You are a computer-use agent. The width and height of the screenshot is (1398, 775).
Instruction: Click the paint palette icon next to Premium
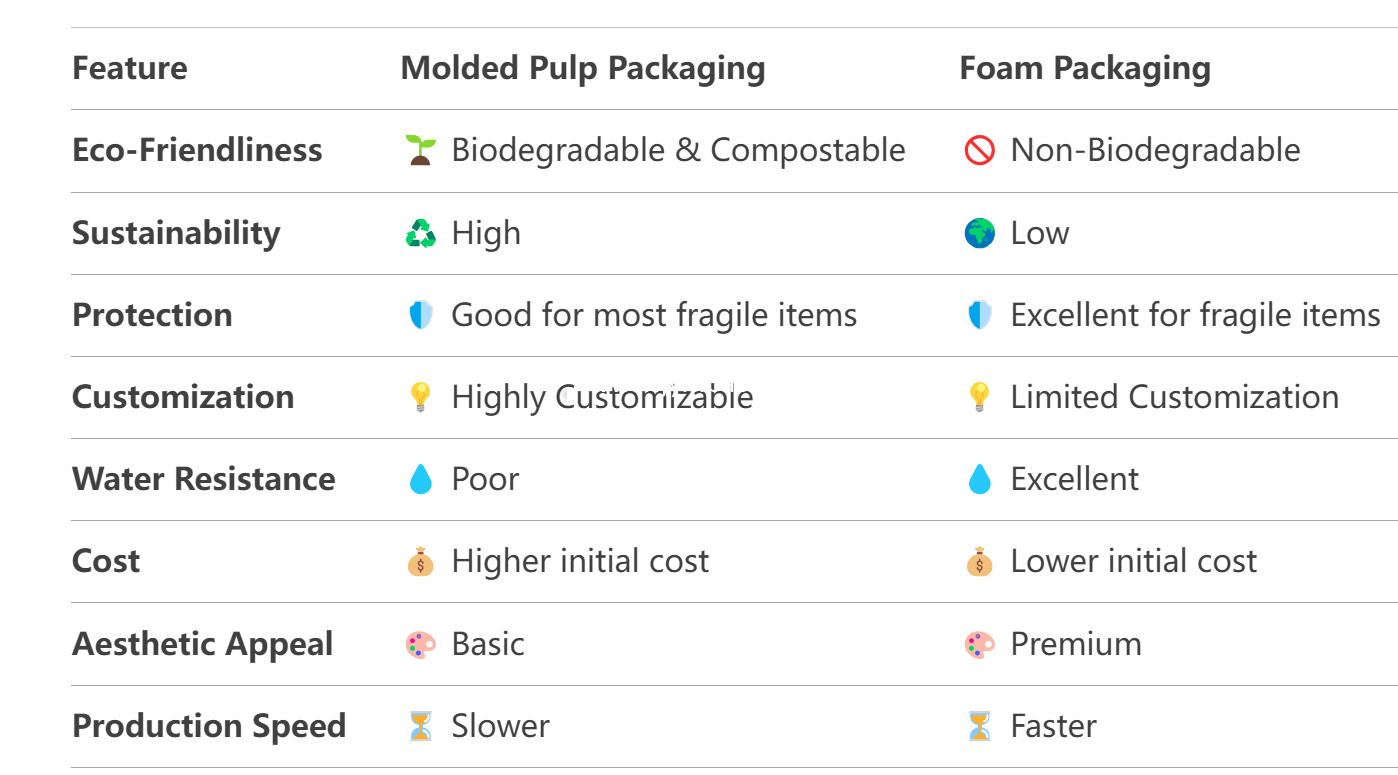(980, 644)
